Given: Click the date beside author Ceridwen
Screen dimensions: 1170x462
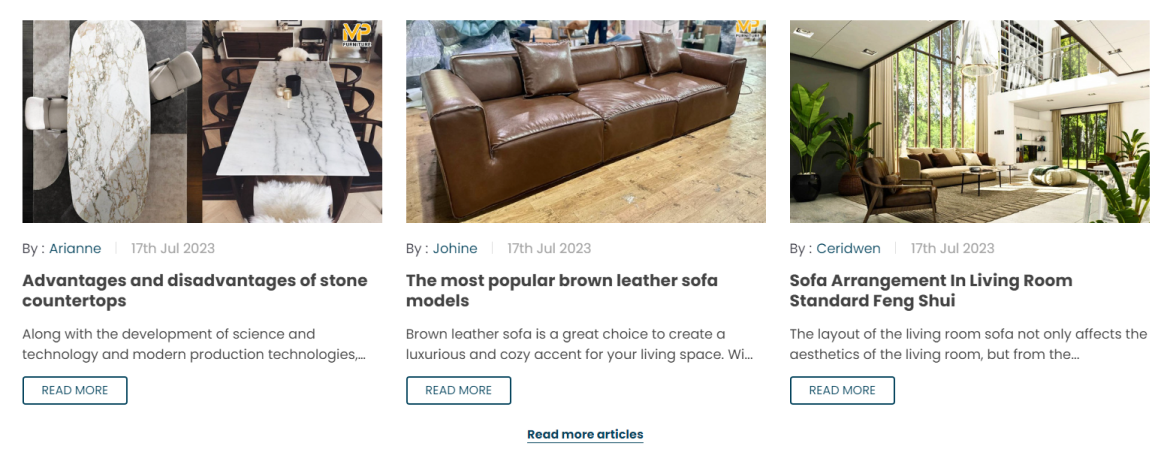Looking at the screenshot, I should point(952,248).
